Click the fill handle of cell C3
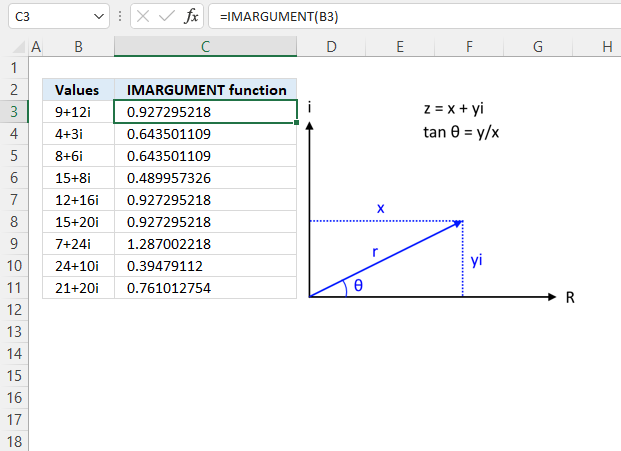This screenshot has height=451, width=621. pyautogui.click(x=297, y=123)
